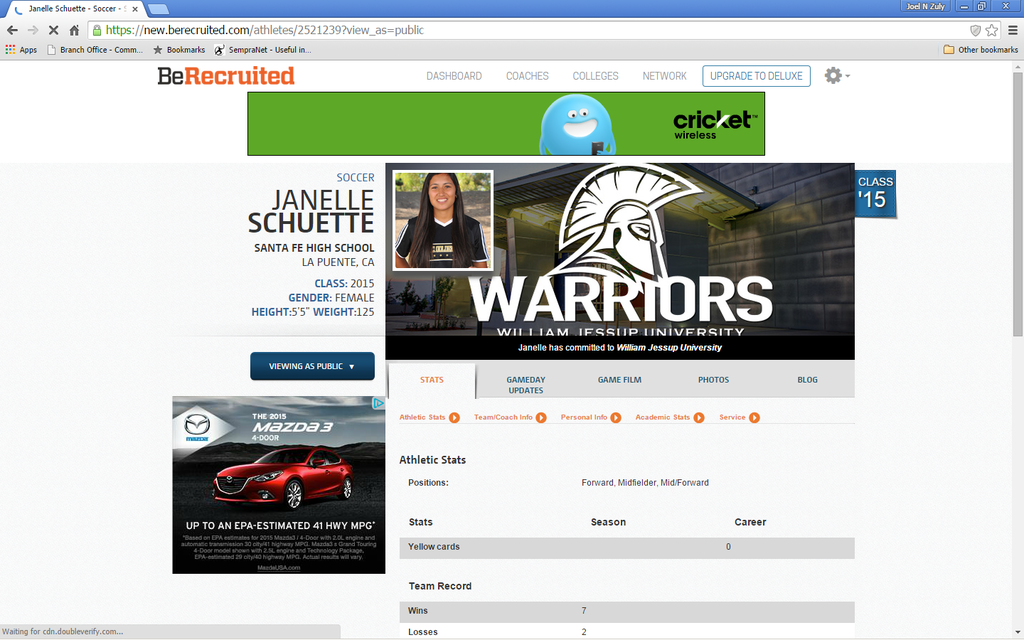
Task: Open Other bookmarks folder
Action: [x=980, y=50]
